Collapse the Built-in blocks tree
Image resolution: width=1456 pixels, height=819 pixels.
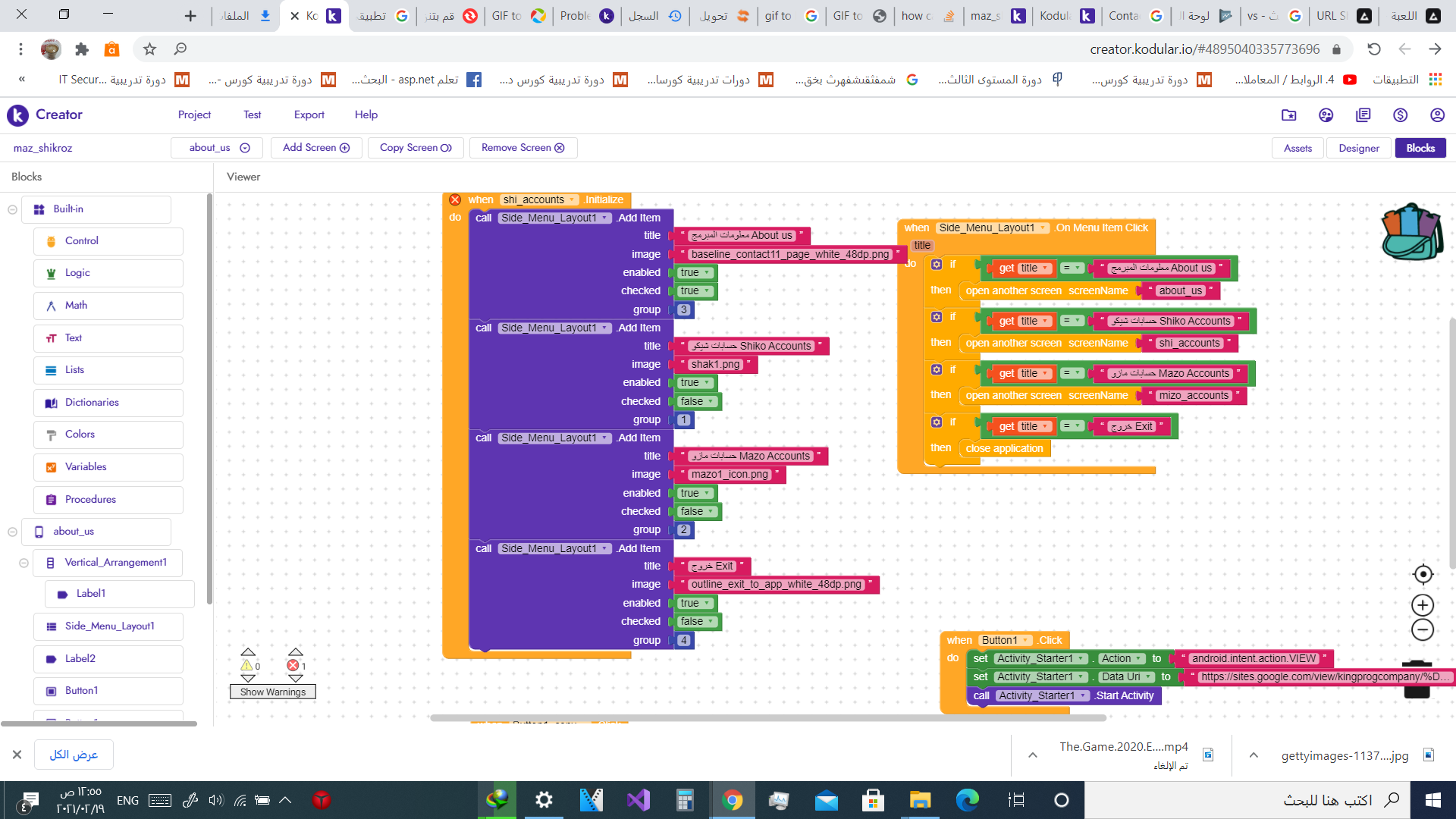12,209
